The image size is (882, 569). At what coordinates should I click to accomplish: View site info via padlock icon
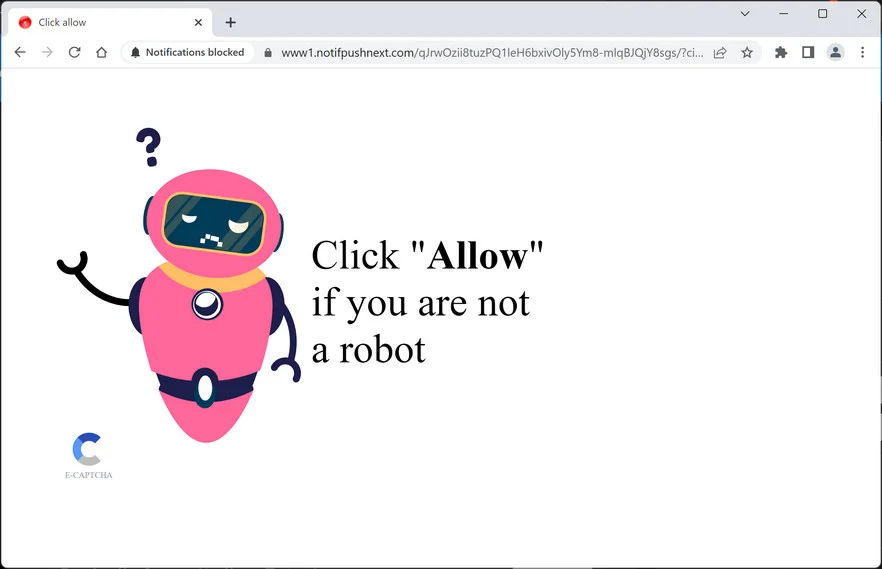tap(268, 53)
